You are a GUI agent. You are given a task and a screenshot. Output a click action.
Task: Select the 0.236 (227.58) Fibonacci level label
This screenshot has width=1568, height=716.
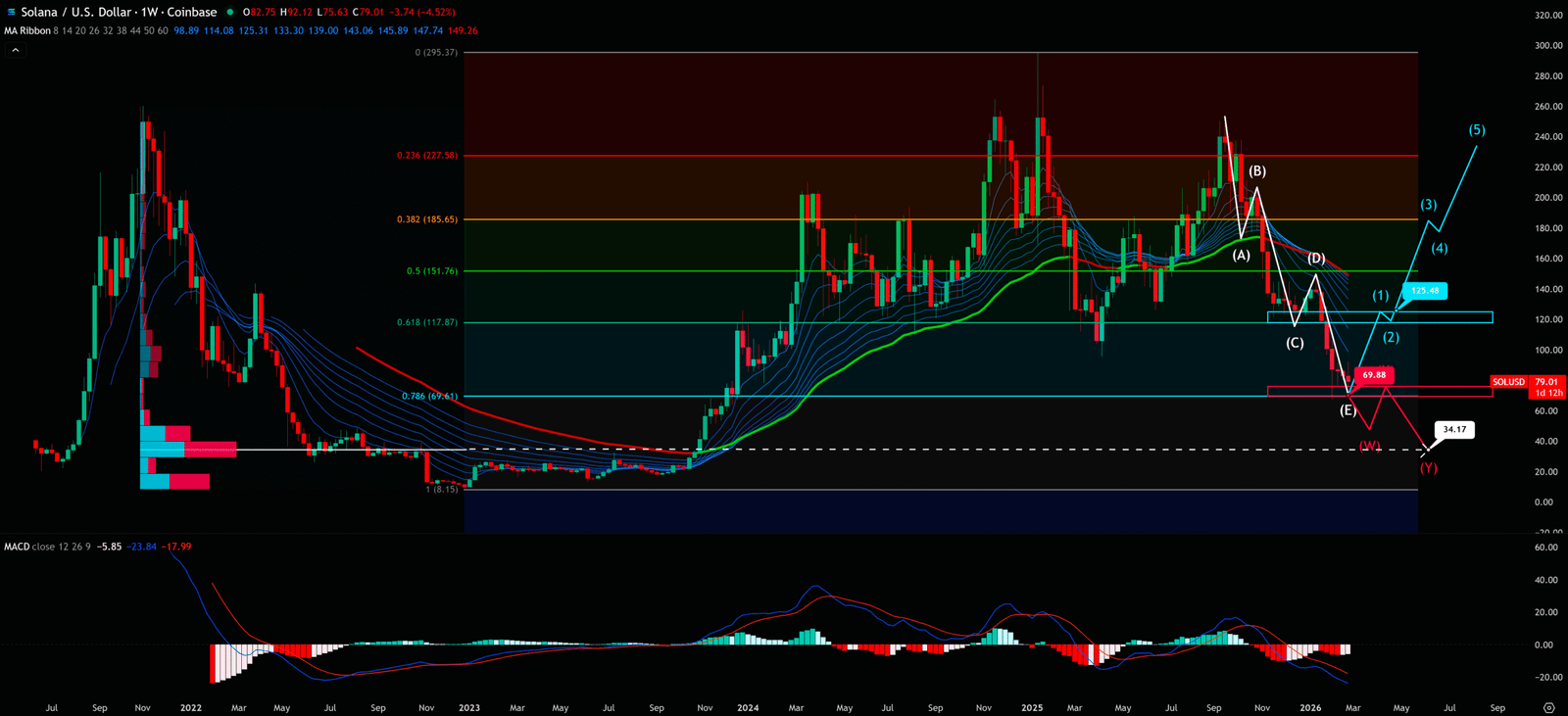click(x=426, y=155)
